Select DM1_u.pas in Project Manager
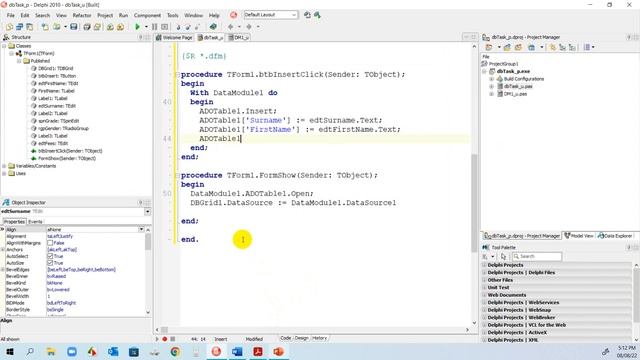Screen dimensions: 640x360 click(512, 94)
